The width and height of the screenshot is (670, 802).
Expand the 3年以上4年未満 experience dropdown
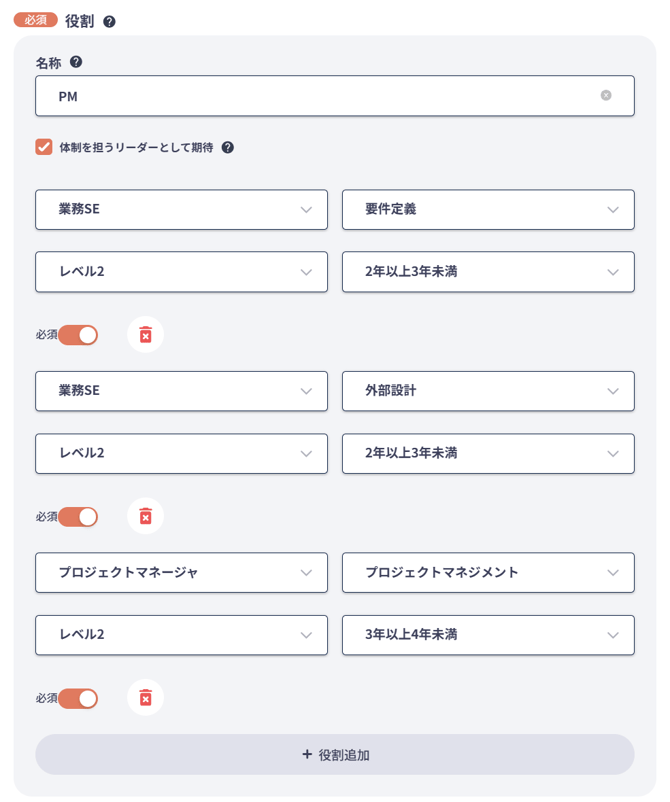[x=488, y=635]
